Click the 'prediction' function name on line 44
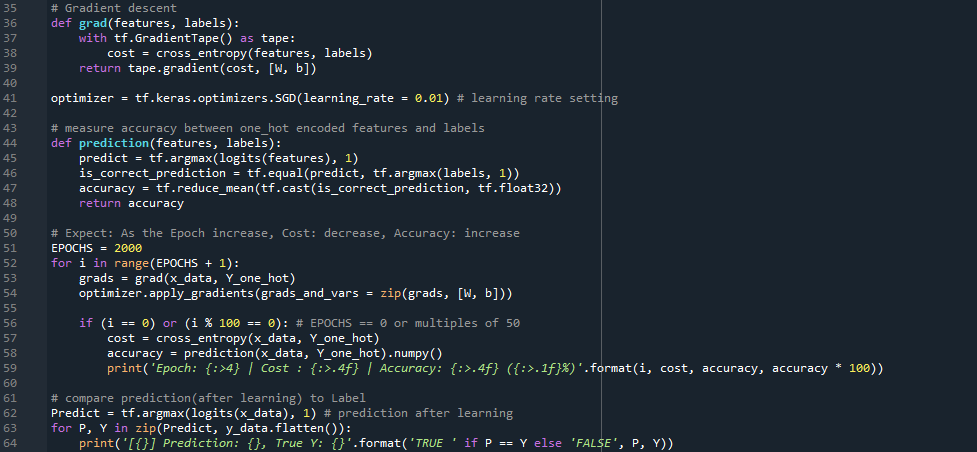 point(114,143)
